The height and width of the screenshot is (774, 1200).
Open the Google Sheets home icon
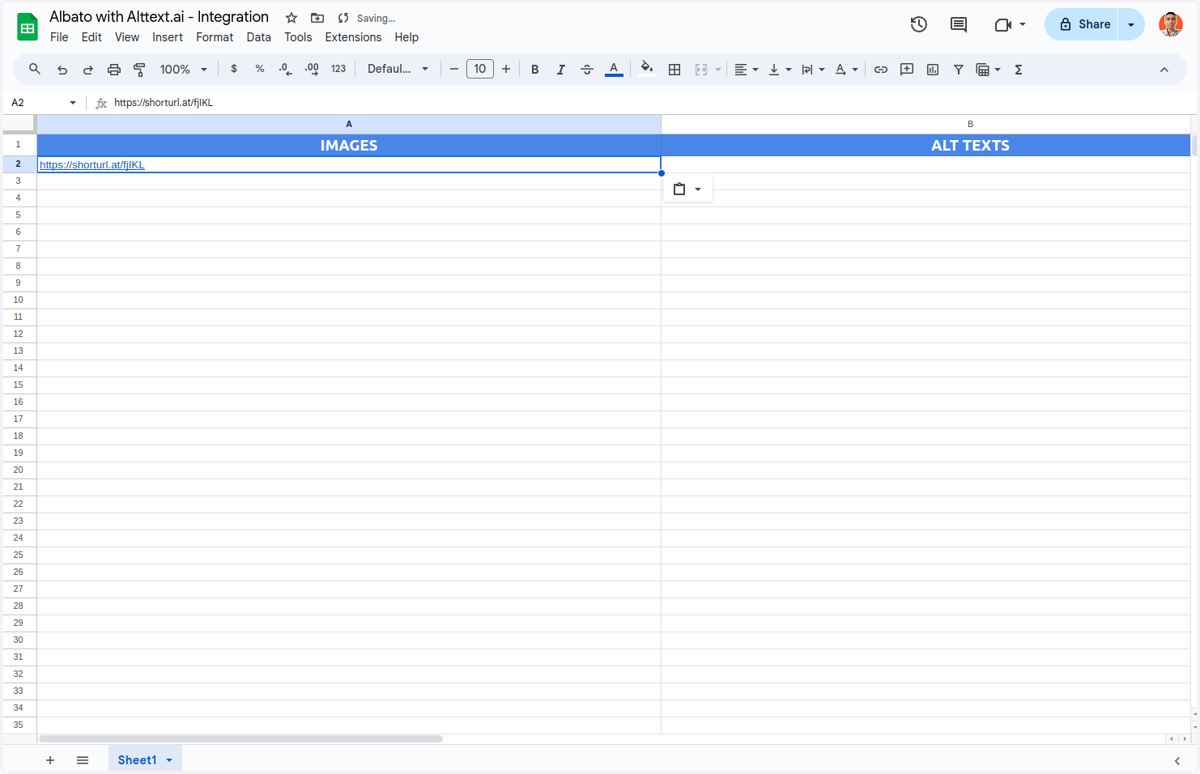[x=27, y=27]
